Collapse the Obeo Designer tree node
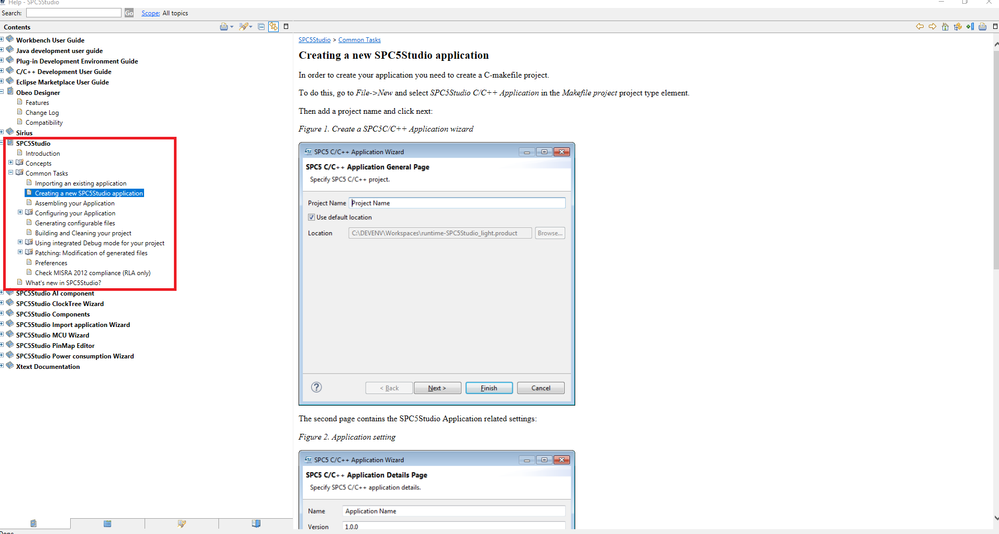999x534 pixels. click(2, 92)
